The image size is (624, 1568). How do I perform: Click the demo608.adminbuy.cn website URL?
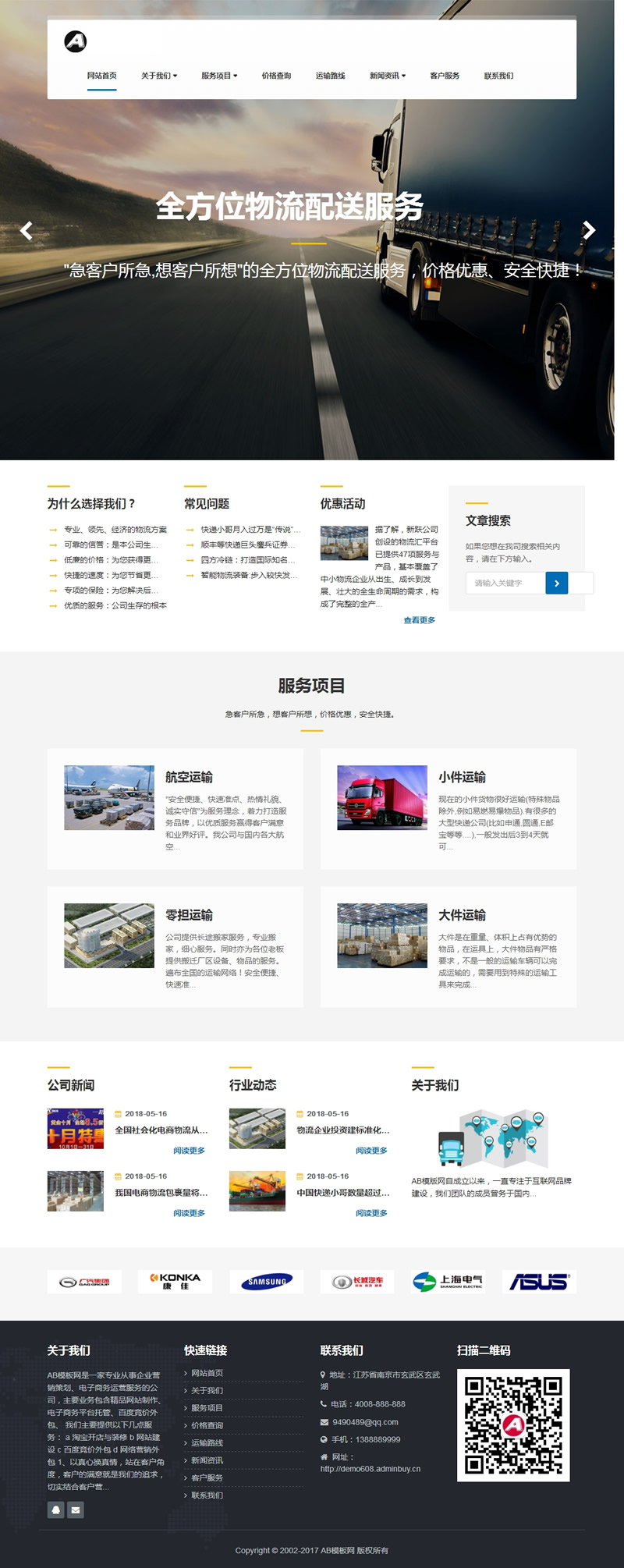pyautogui.click(x=370, y=1469)
